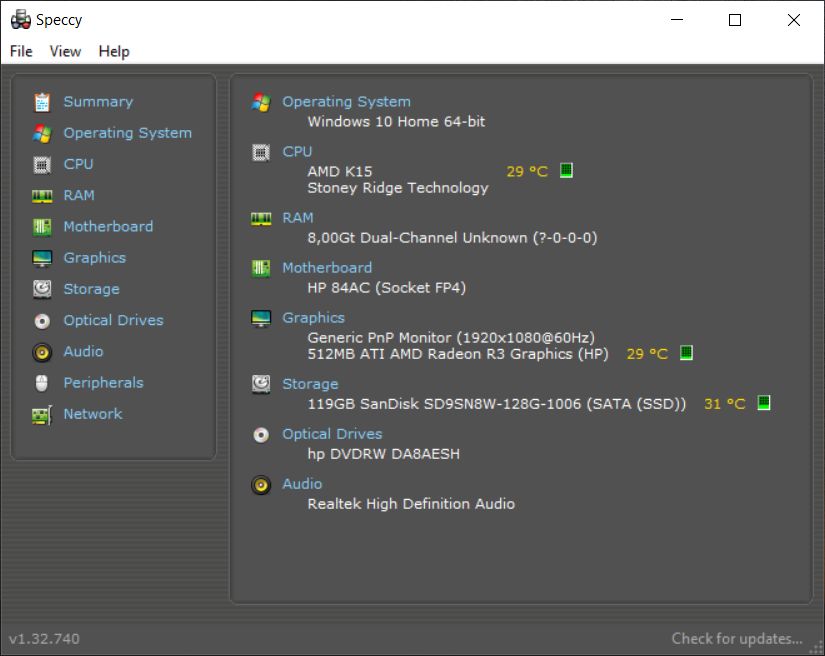Click the Generic PnP Monitor text
This screenshot has width=825, height=656.
point(451,337)
